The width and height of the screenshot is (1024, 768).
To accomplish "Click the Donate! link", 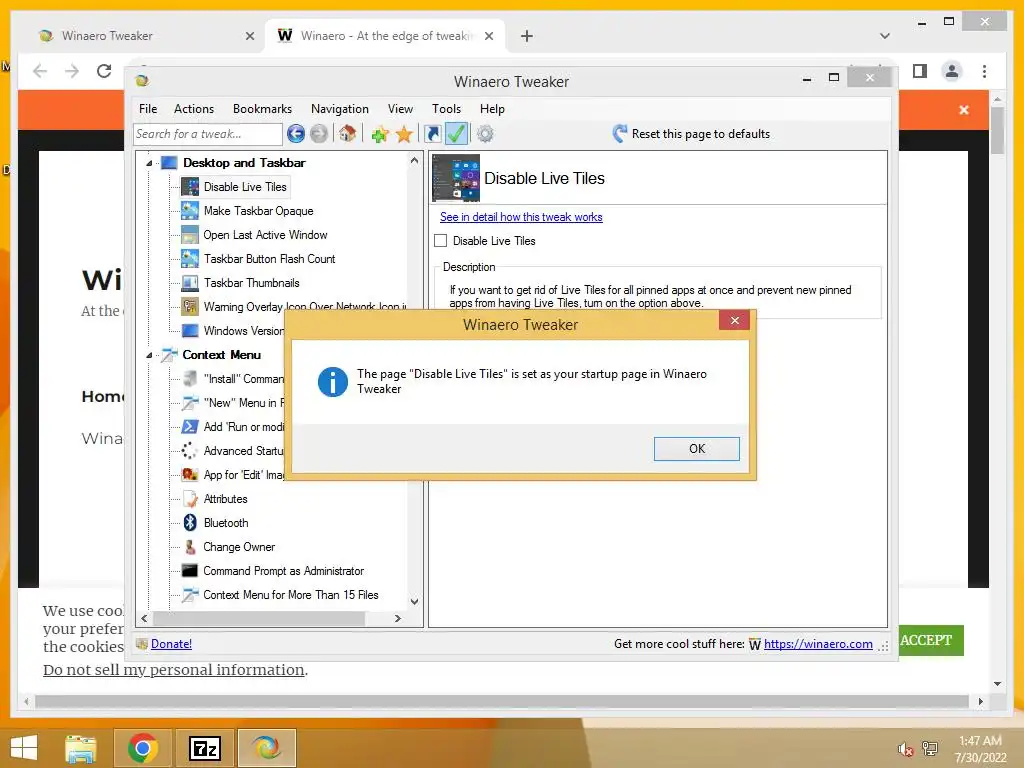I will (171, 644).
